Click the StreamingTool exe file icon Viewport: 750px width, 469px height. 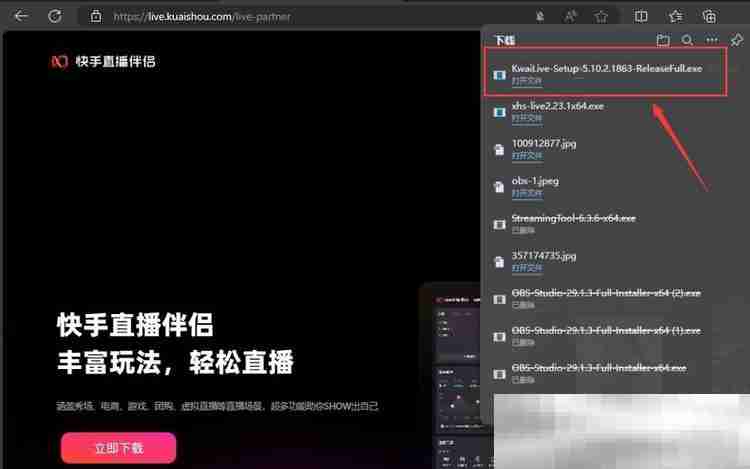499,224
